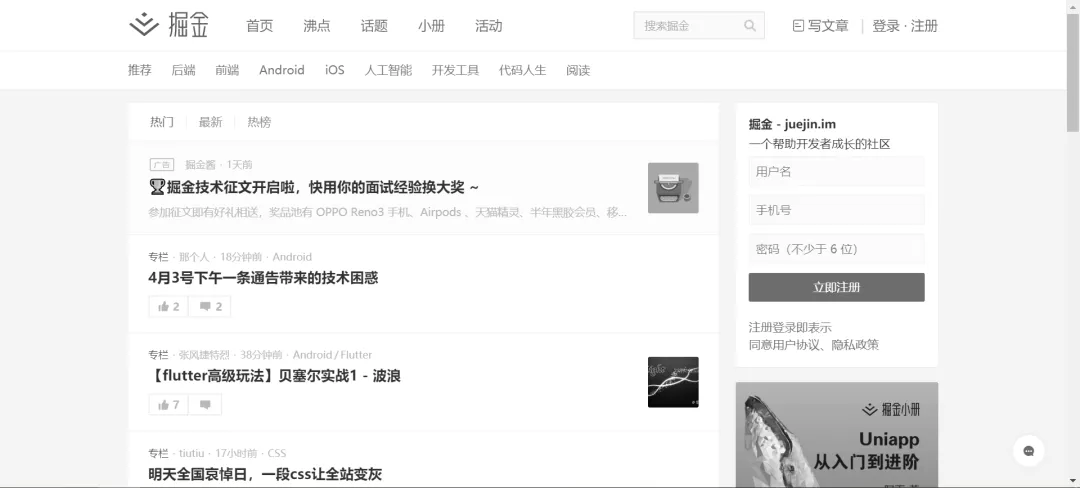The height and width of the screenshot is (488, 1080).
Task: Click author 那个人
Action: click(x=194, y=257)
